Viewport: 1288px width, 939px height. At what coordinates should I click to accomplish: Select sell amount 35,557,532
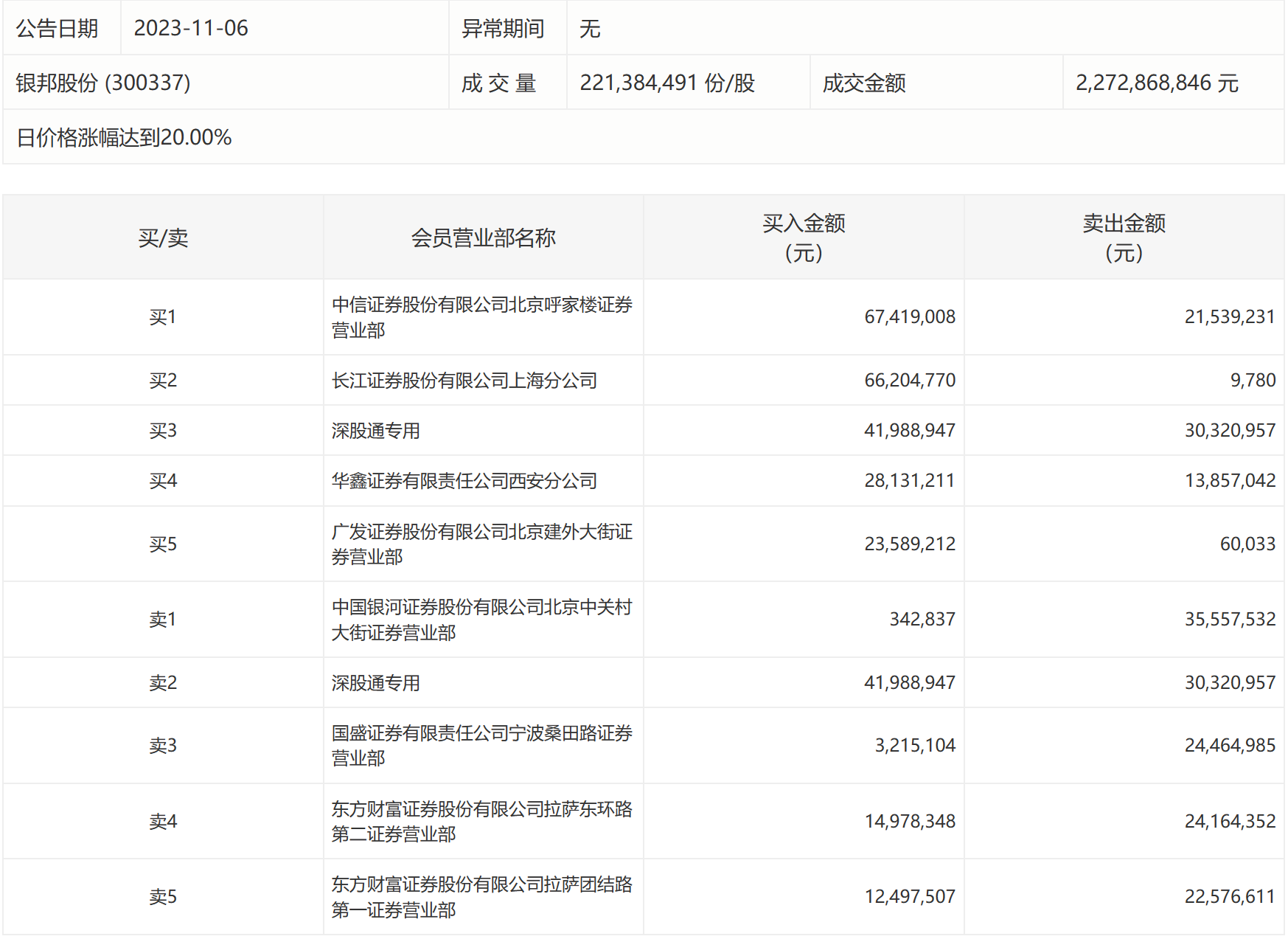pyautogui.click(x=1230, y=619)
